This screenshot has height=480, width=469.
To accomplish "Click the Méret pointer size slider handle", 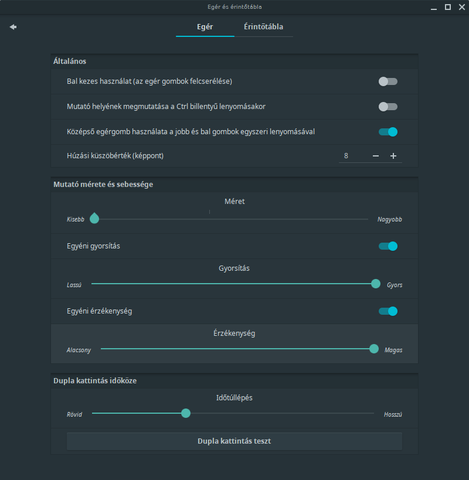I will 94,218.
